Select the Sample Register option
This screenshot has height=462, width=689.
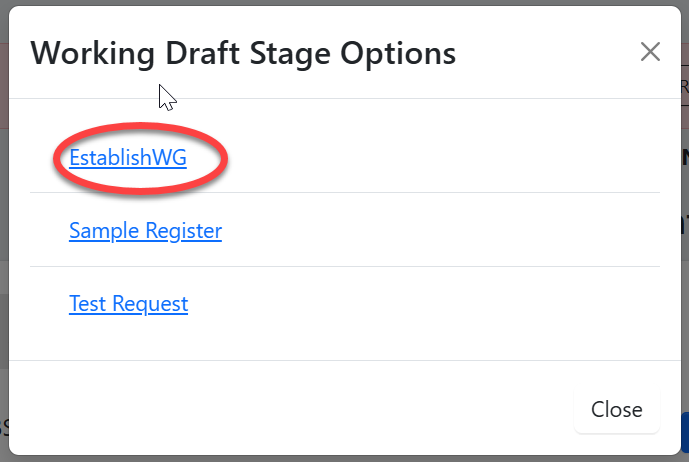pos(145,231)
